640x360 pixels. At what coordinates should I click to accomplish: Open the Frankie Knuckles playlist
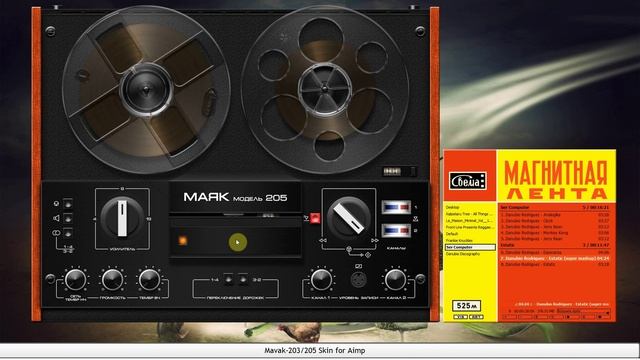459,240
